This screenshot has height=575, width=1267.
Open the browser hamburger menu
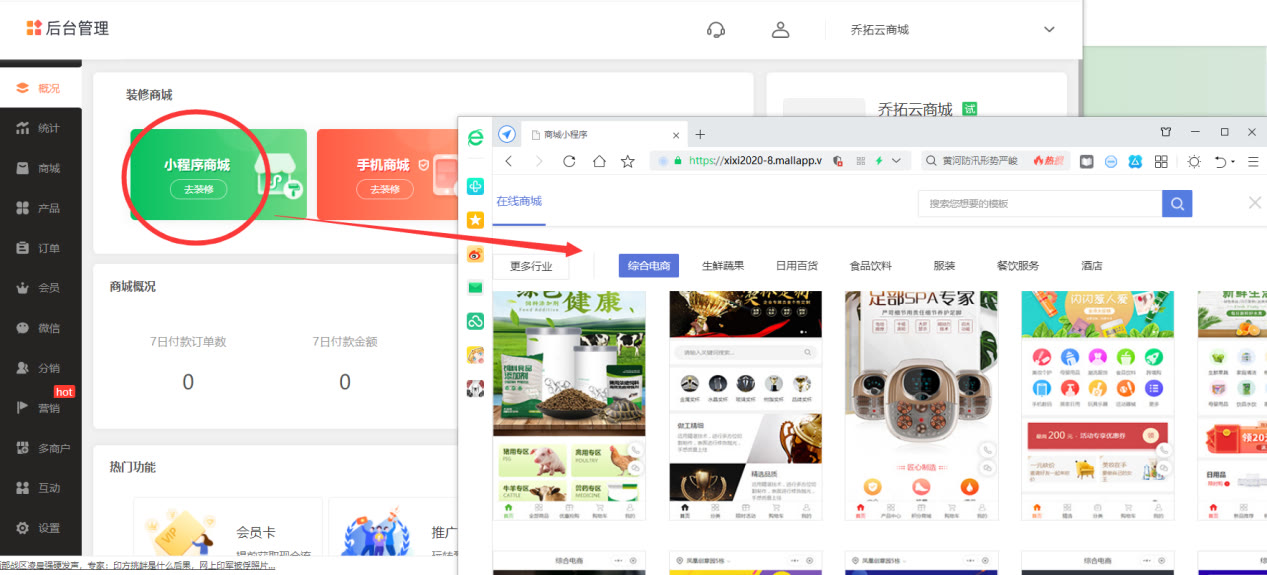click(x=1253, y=161)
